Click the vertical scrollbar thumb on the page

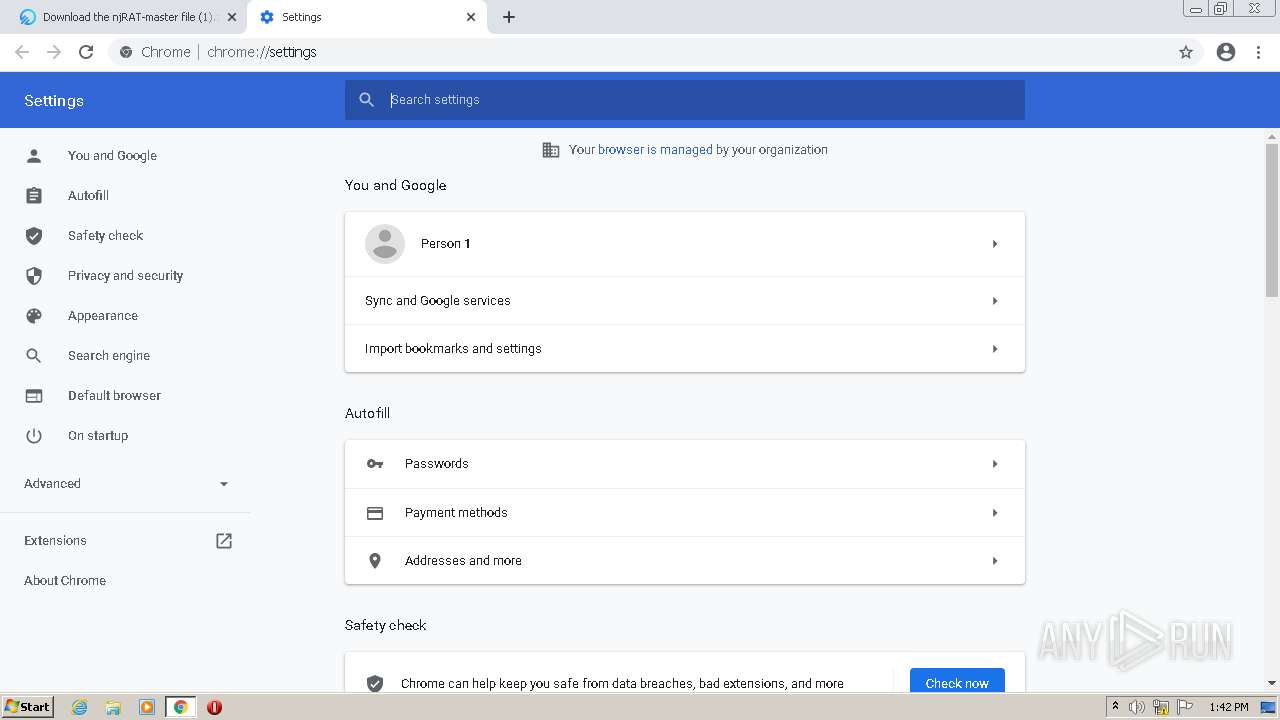point(1272,220)
